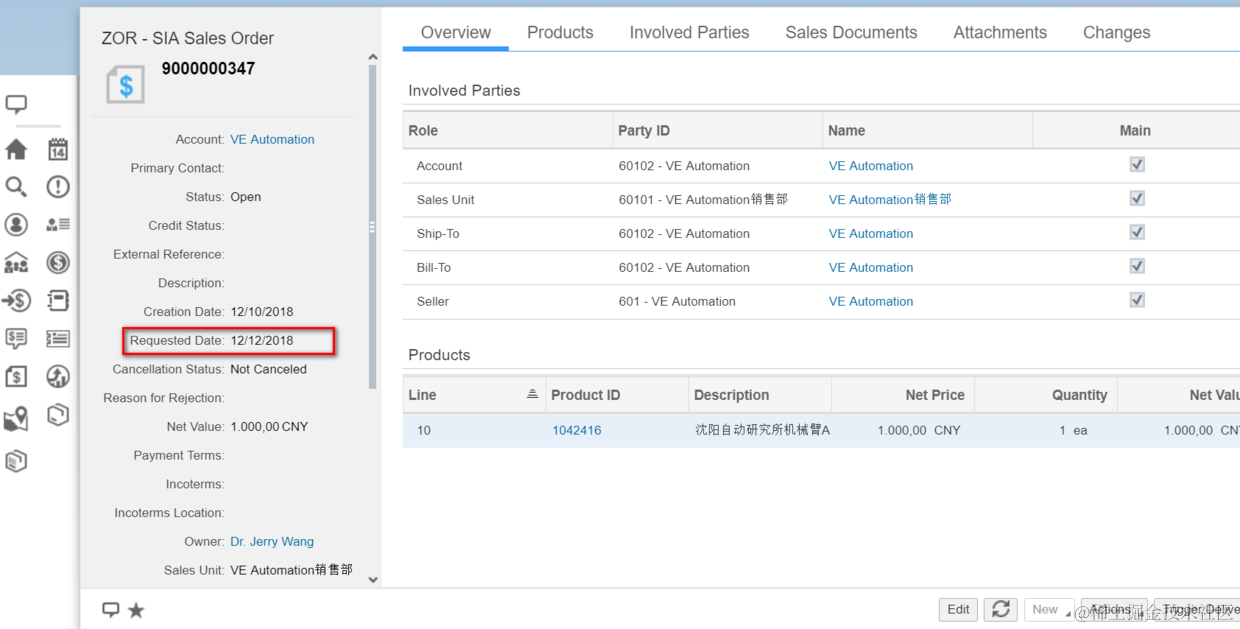Switch to the Sales Documents tab
The image size is (1240, 629).
point(851,32)
